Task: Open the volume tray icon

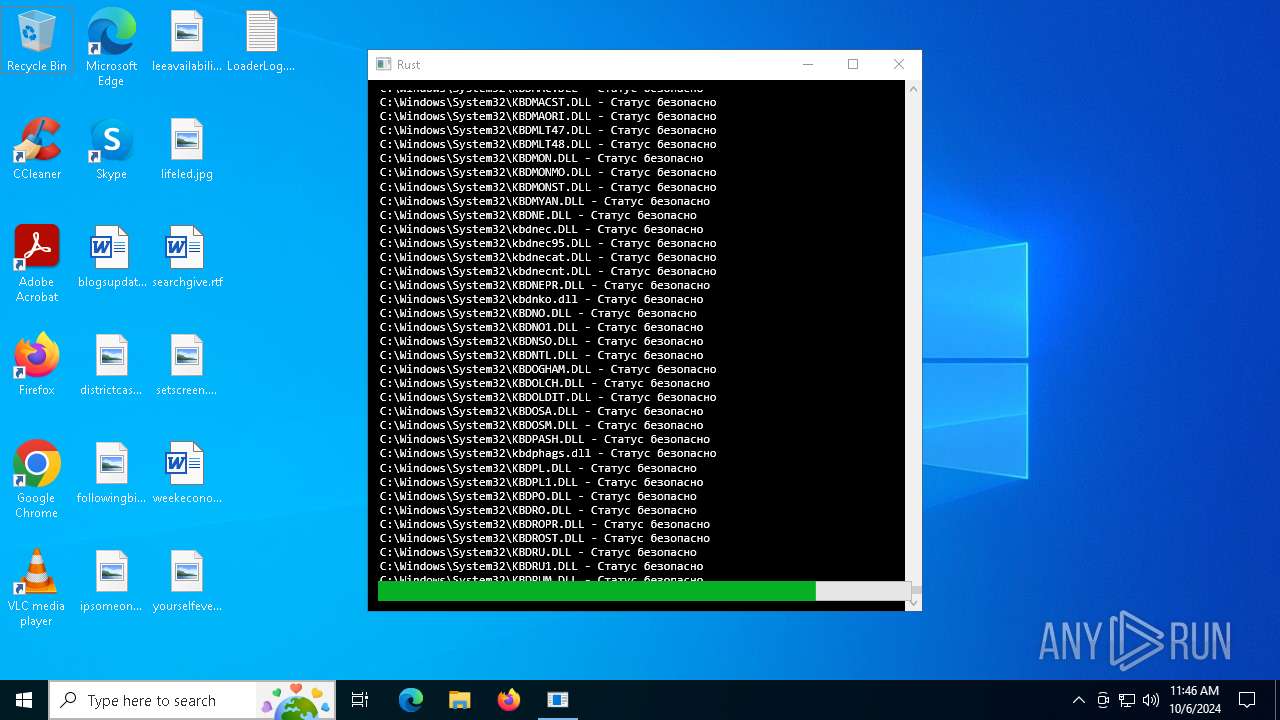Action: tap(1151, 700)
